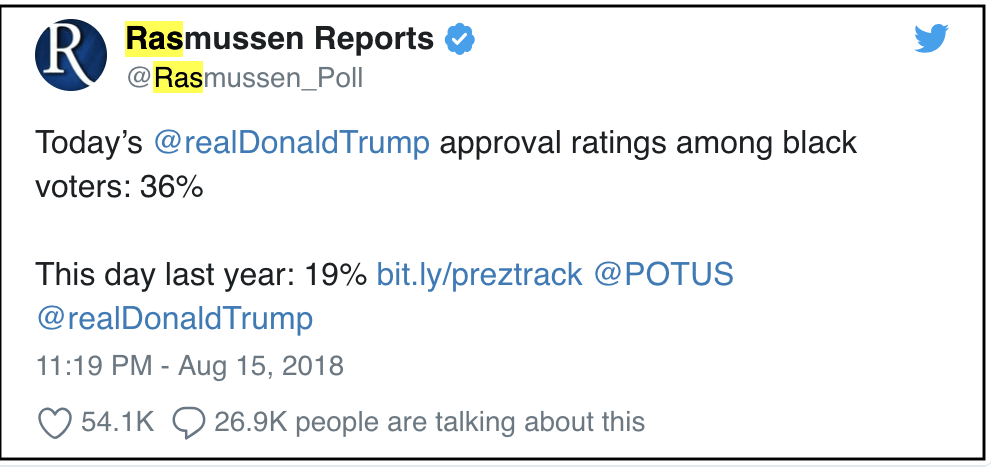Click the "approval ratings among black" text
991x471 pixels.
tap(648, 143)
